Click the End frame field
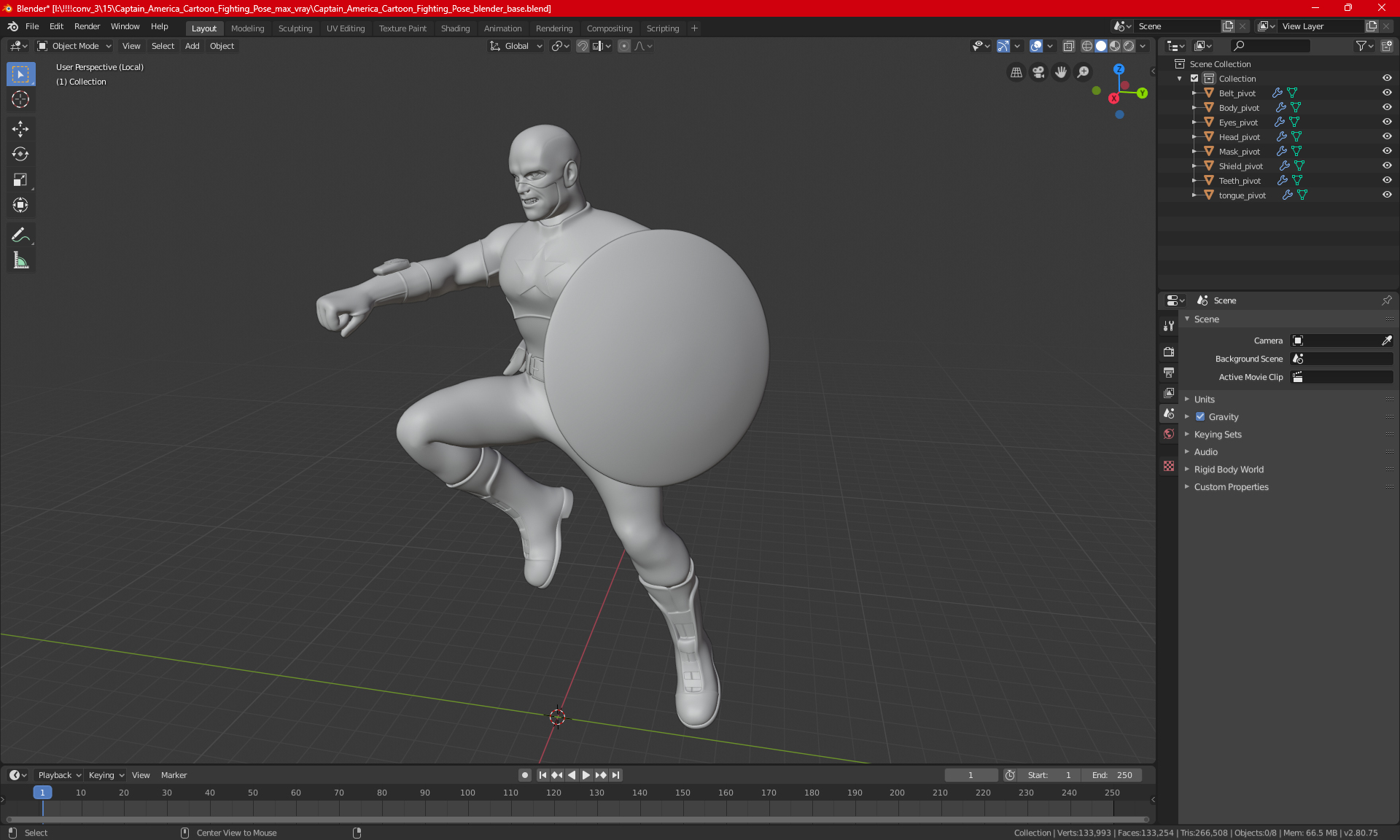Screen dimensions: 1400x840 click(x=1112, y=775)
